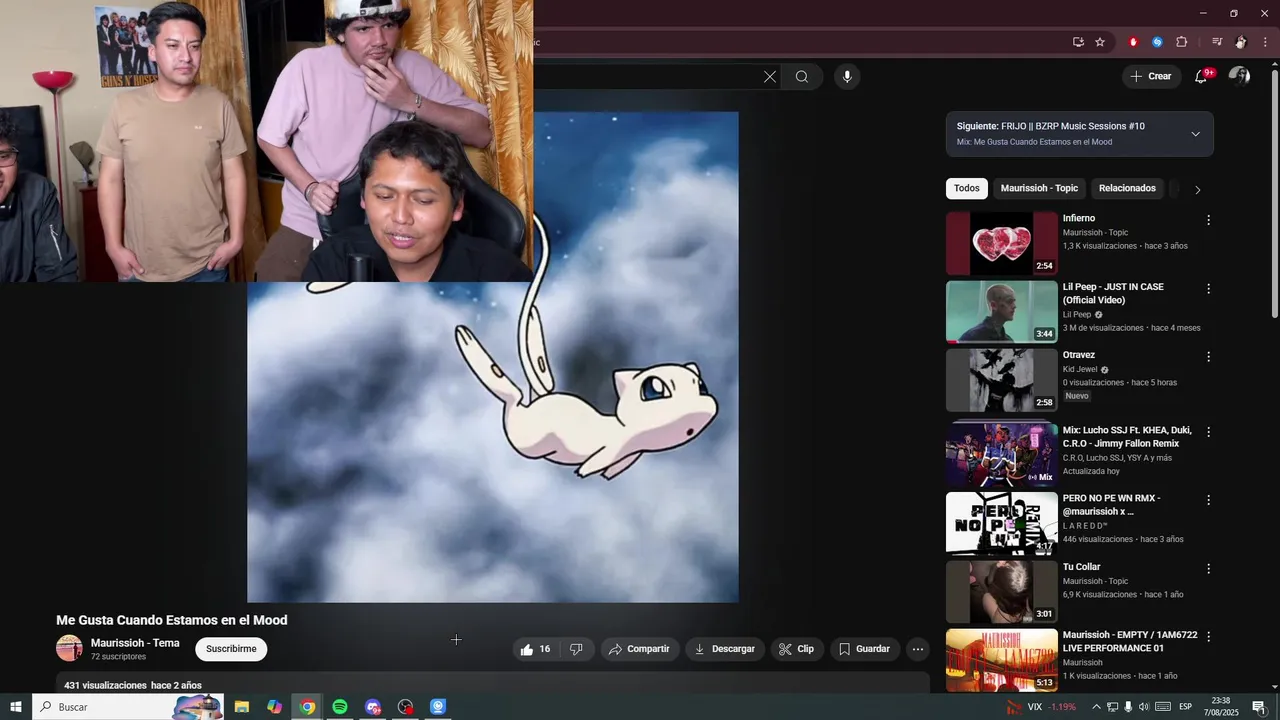Open Spotify from the taskbar
This screenshot has width=1280, height=720.
pos(340,707)
